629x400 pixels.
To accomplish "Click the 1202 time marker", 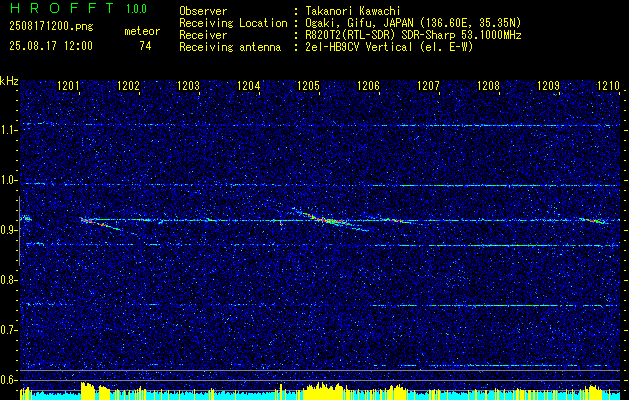I will click(128, 85).
